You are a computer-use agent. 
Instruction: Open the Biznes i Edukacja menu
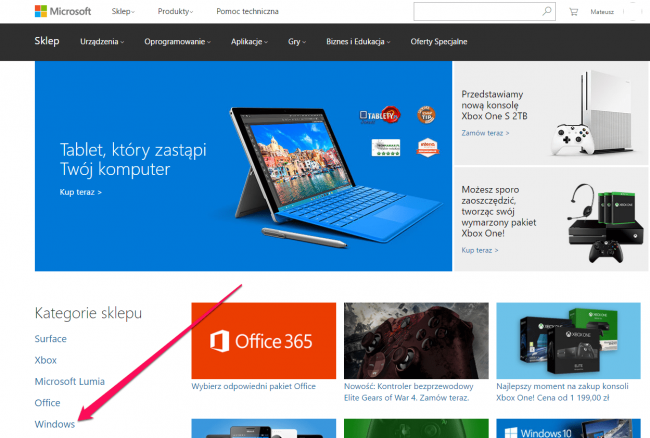358,41
